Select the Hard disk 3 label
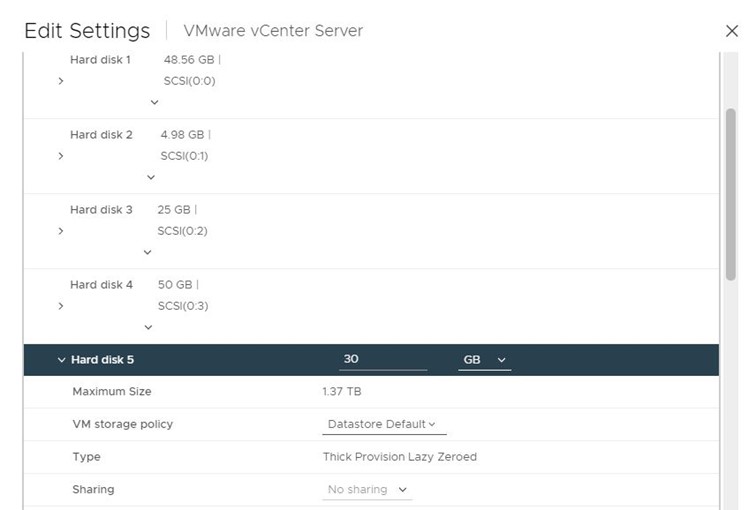This screenshot has width=756, height=510. click(x=101, y=210)
